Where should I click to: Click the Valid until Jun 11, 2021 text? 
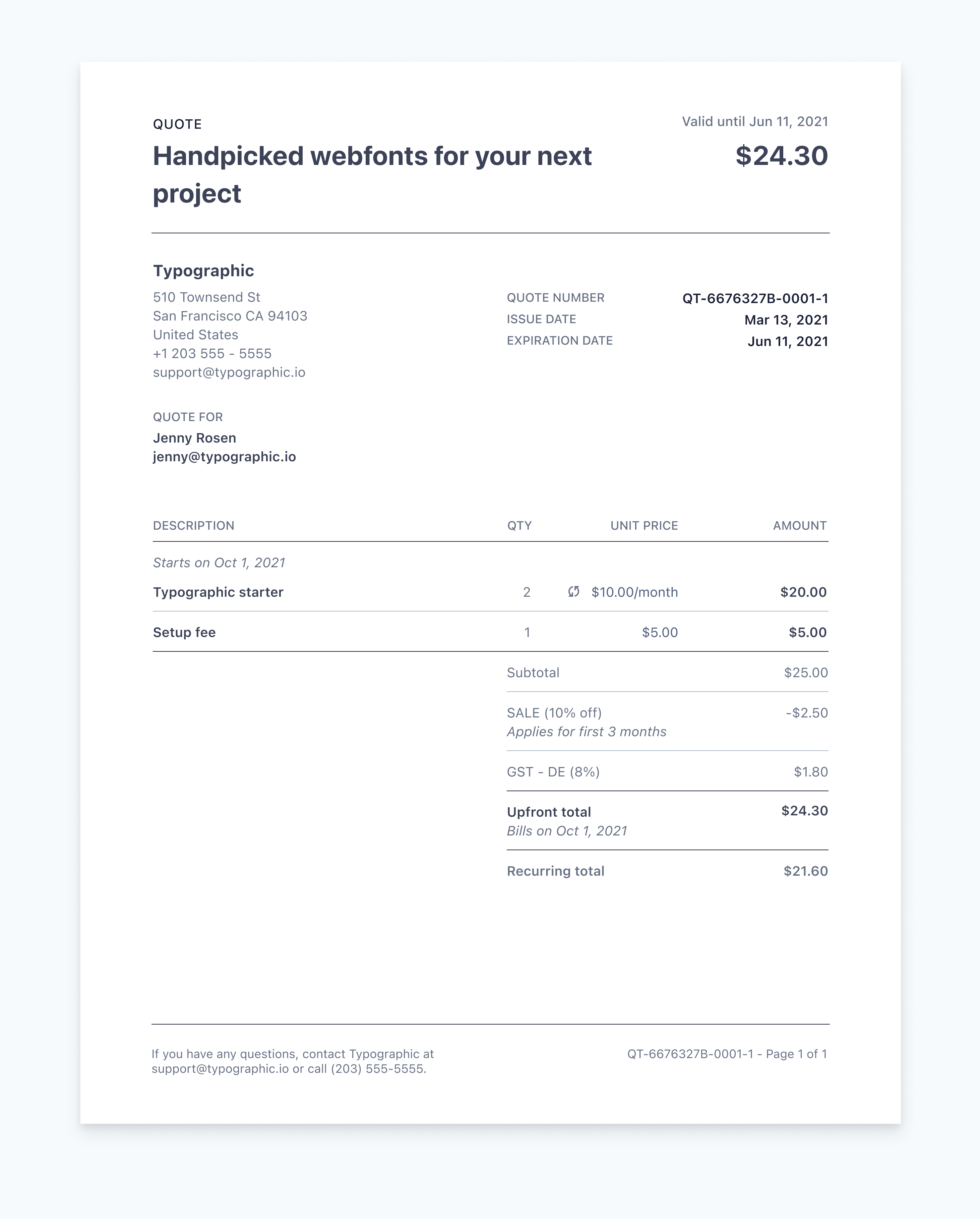coord(755,122)
